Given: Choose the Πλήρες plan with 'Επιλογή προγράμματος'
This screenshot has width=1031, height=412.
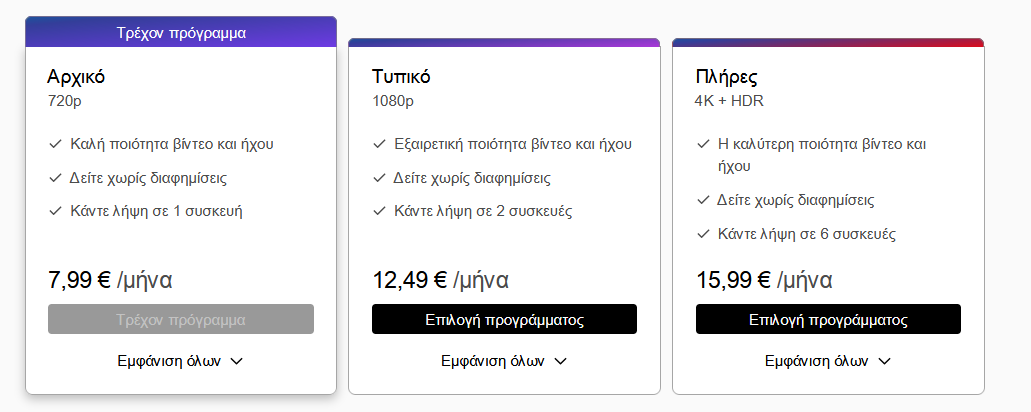Looking at the screenshot, I should tap(828, 320).
